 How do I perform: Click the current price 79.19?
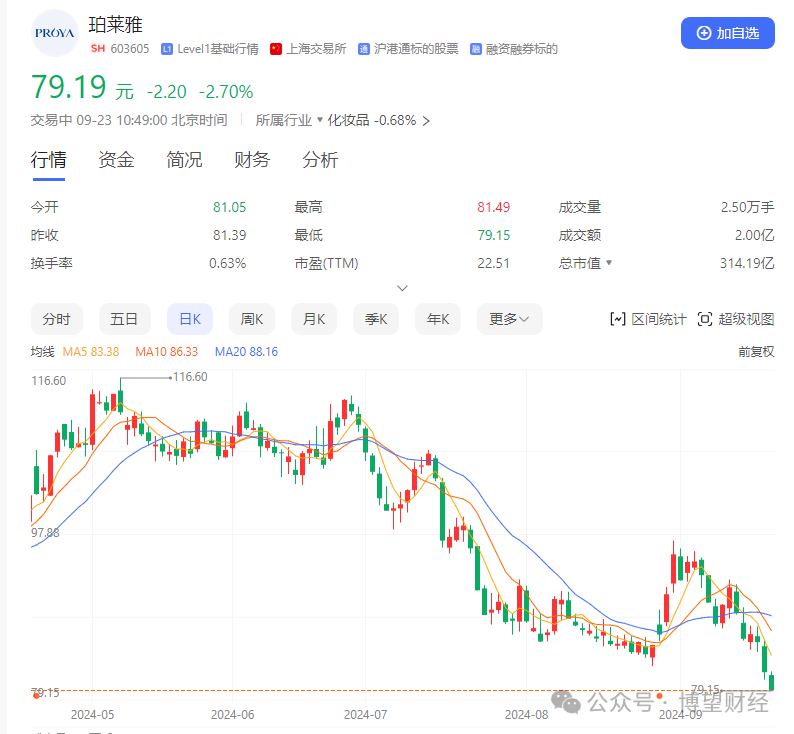point(68,87)
